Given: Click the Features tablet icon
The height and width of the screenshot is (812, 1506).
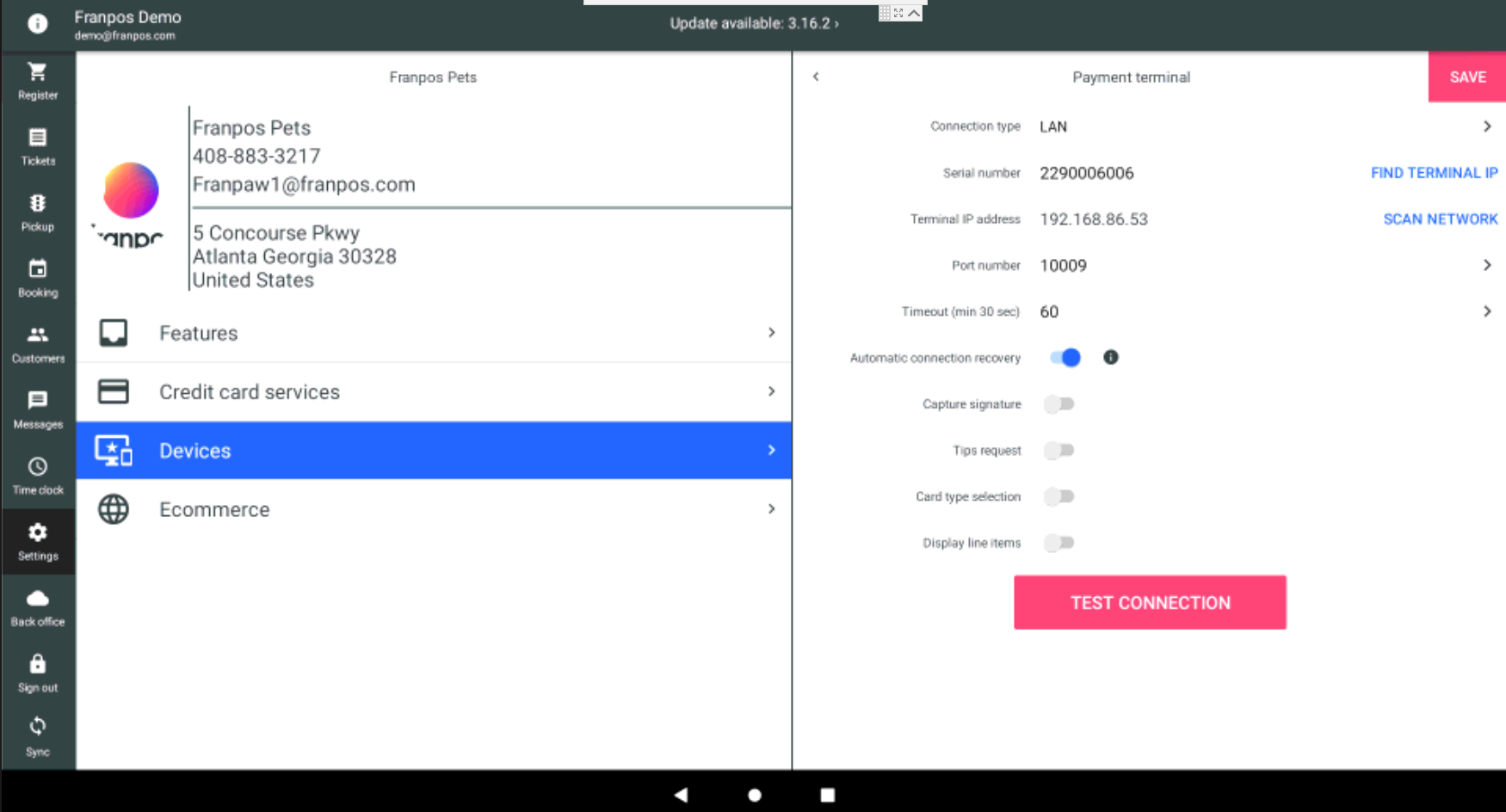Looking at the screenshot, I should click(x=114, y=333).
